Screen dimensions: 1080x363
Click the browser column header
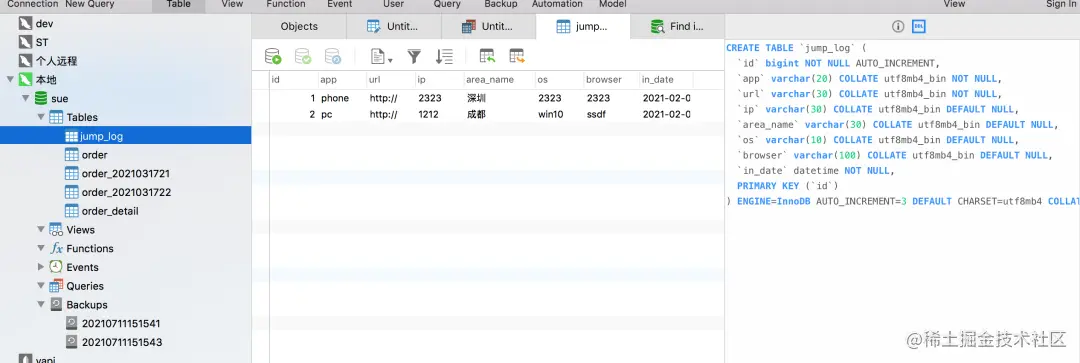click(612, 79)
